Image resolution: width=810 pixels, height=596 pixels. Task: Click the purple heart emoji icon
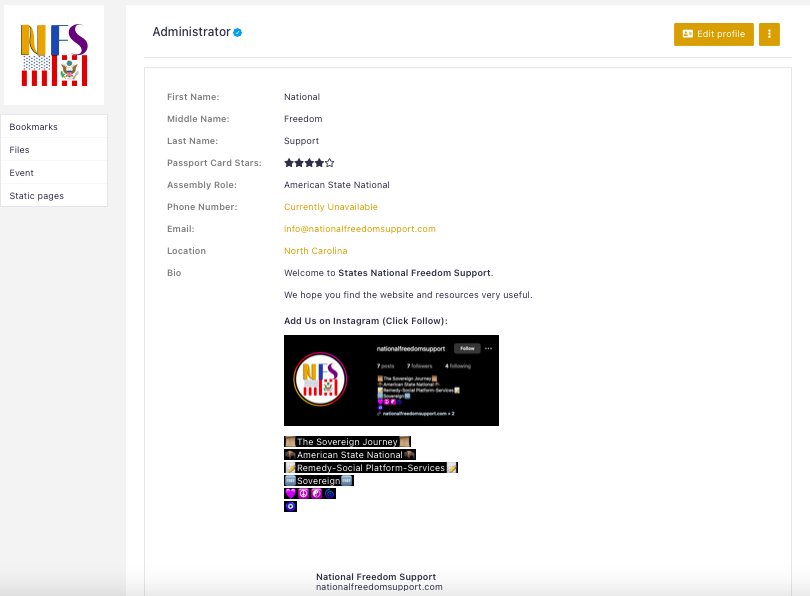290,494
